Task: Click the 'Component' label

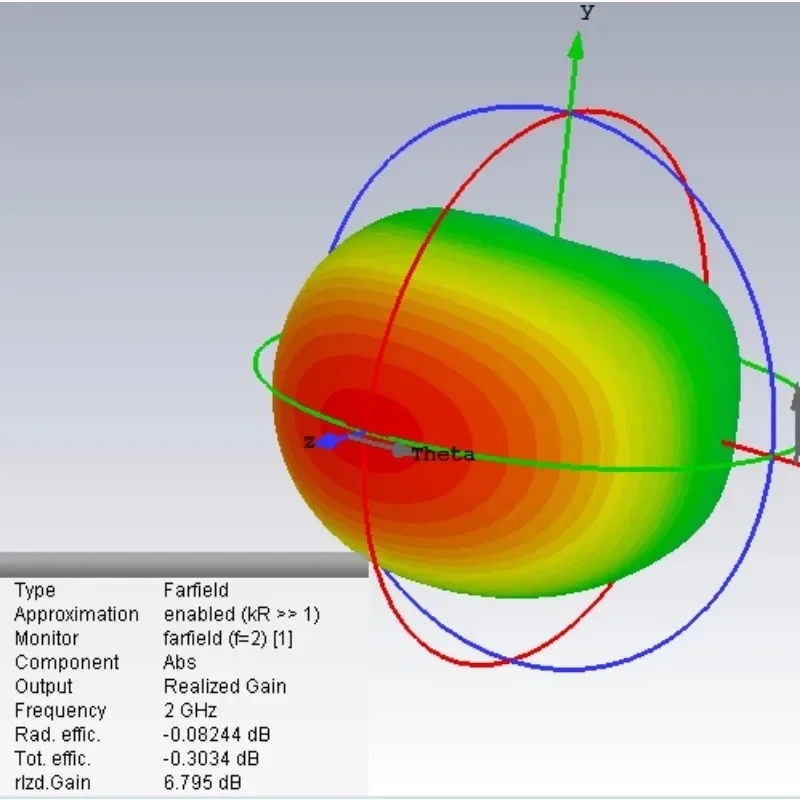Action: click(x=67, y=663)
